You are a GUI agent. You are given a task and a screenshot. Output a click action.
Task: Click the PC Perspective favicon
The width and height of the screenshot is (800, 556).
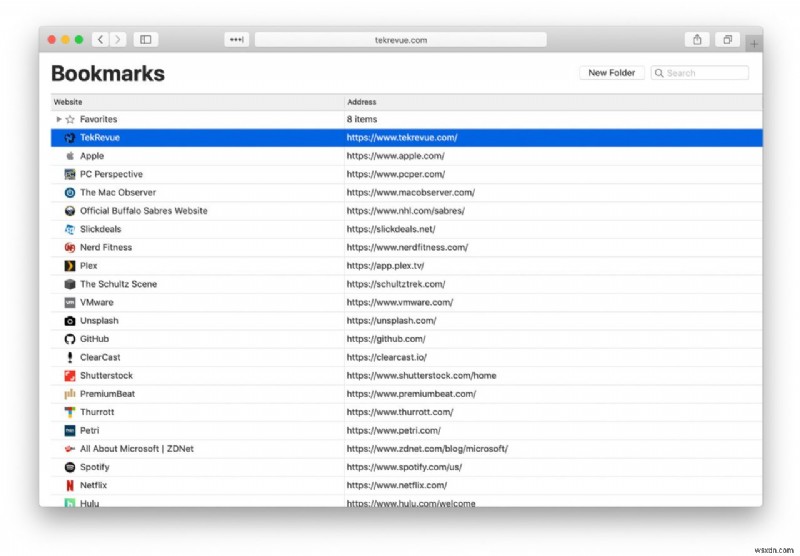click(70, 174)
